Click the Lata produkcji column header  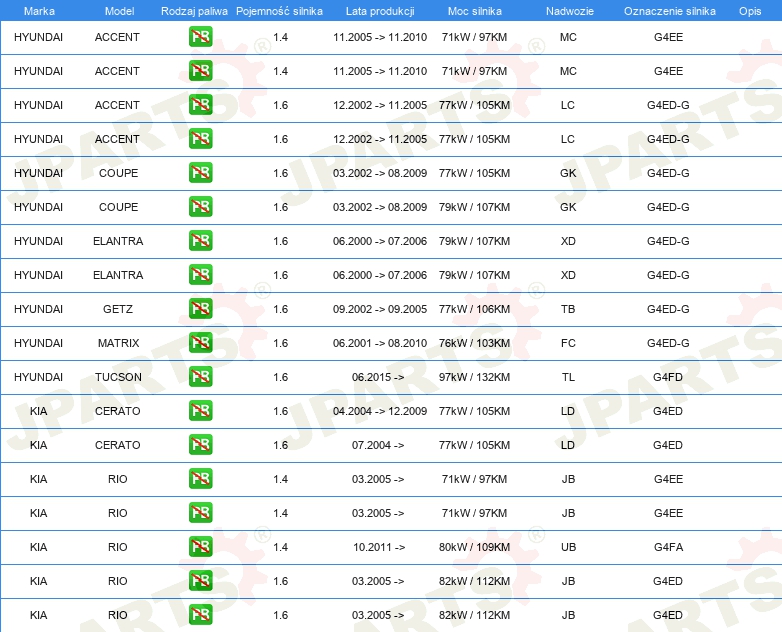click(380, 11)
